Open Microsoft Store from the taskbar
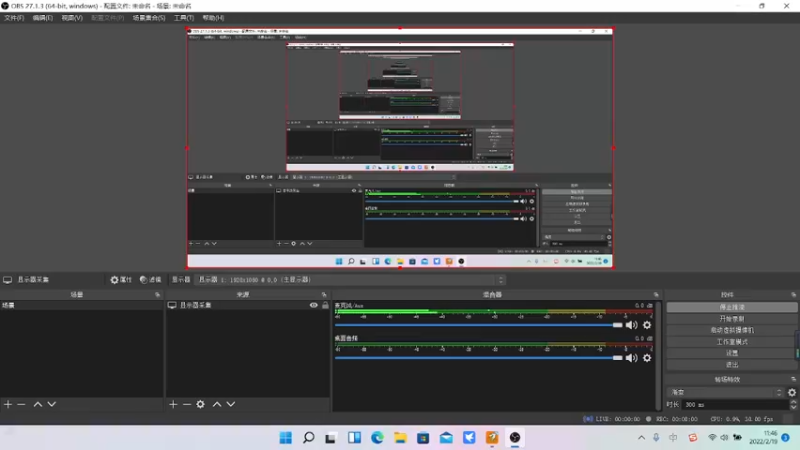 click(x=423, y=437)
